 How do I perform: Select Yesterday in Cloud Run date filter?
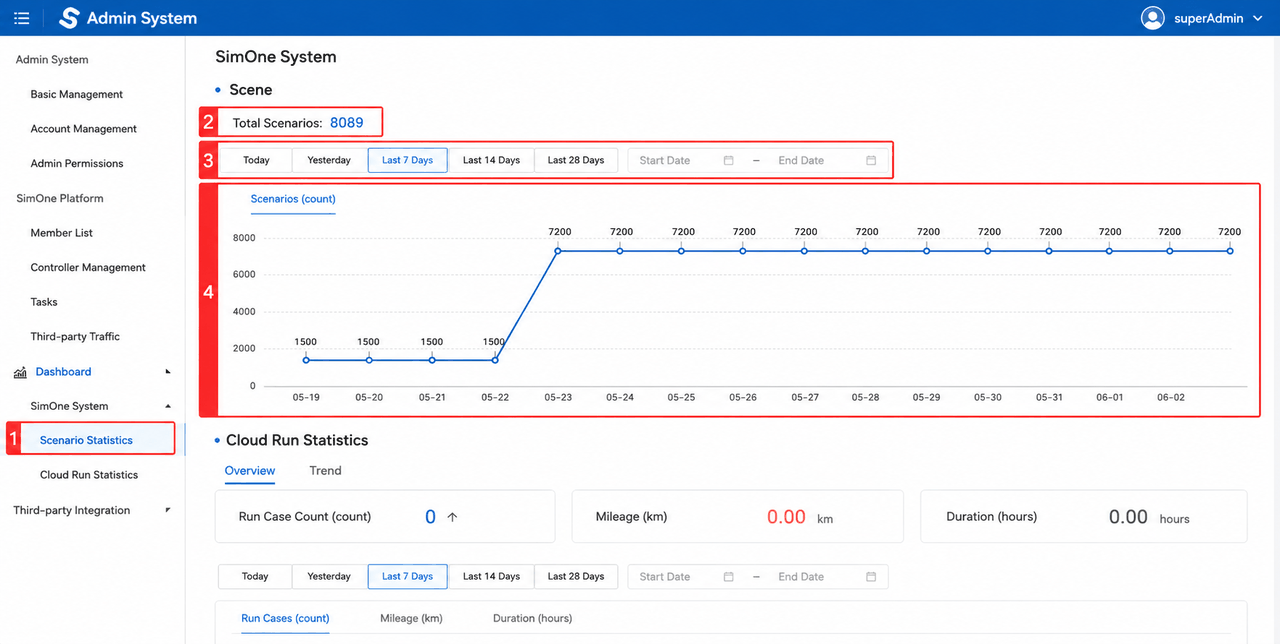coord(329,577)
